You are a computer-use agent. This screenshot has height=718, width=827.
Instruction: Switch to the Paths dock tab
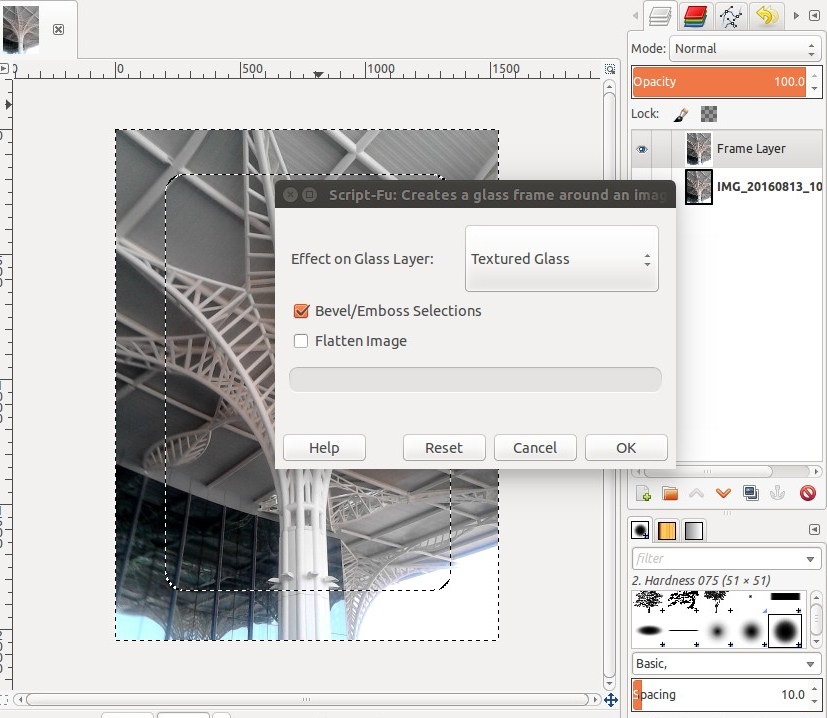coord(730,16)
